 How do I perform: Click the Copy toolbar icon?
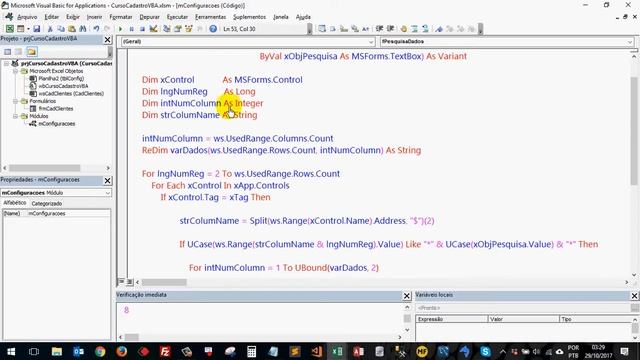[61, 29]
